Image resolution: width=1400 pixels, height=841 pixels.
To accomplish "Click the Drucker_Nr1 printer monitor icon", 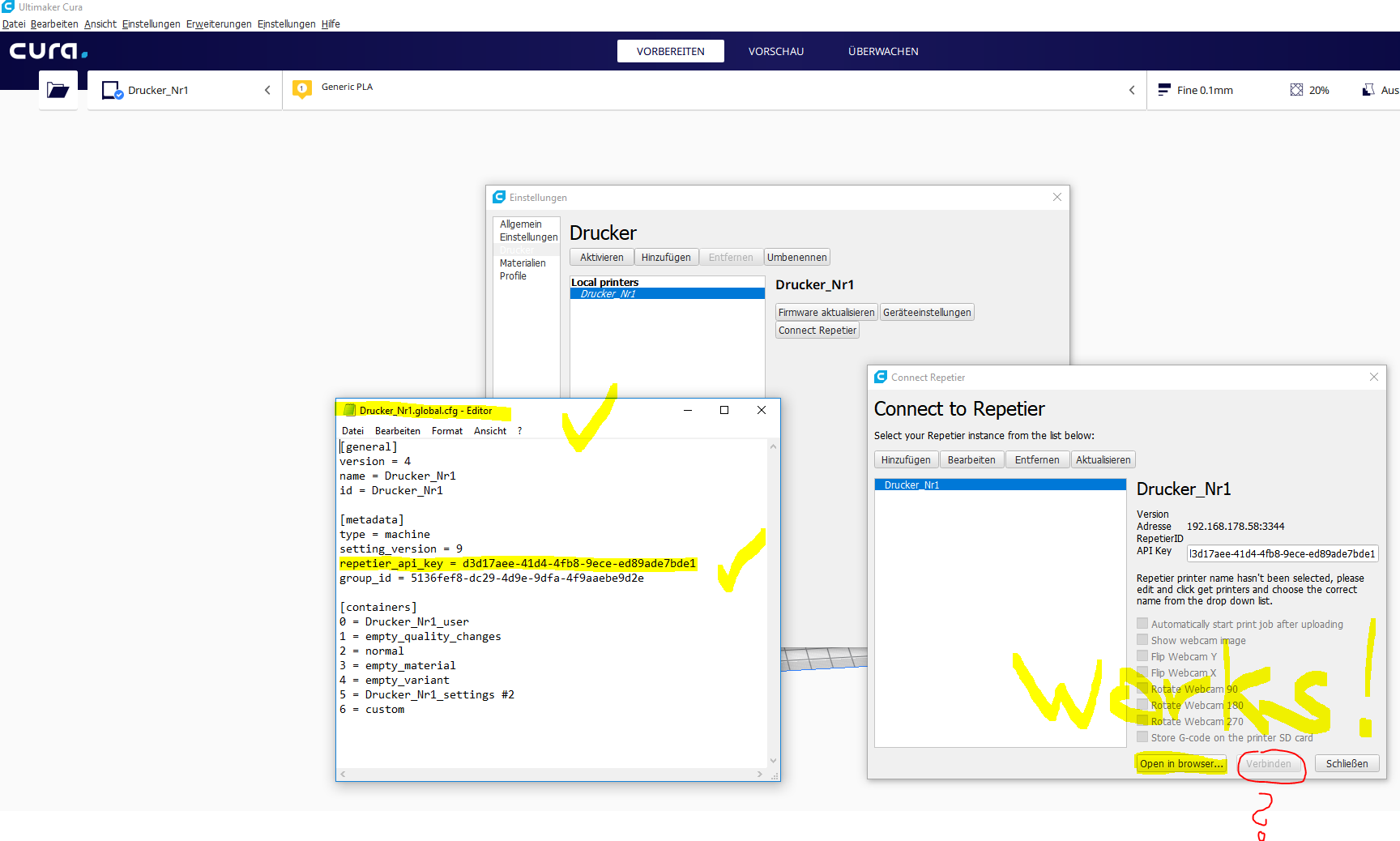I will (112, 90).
